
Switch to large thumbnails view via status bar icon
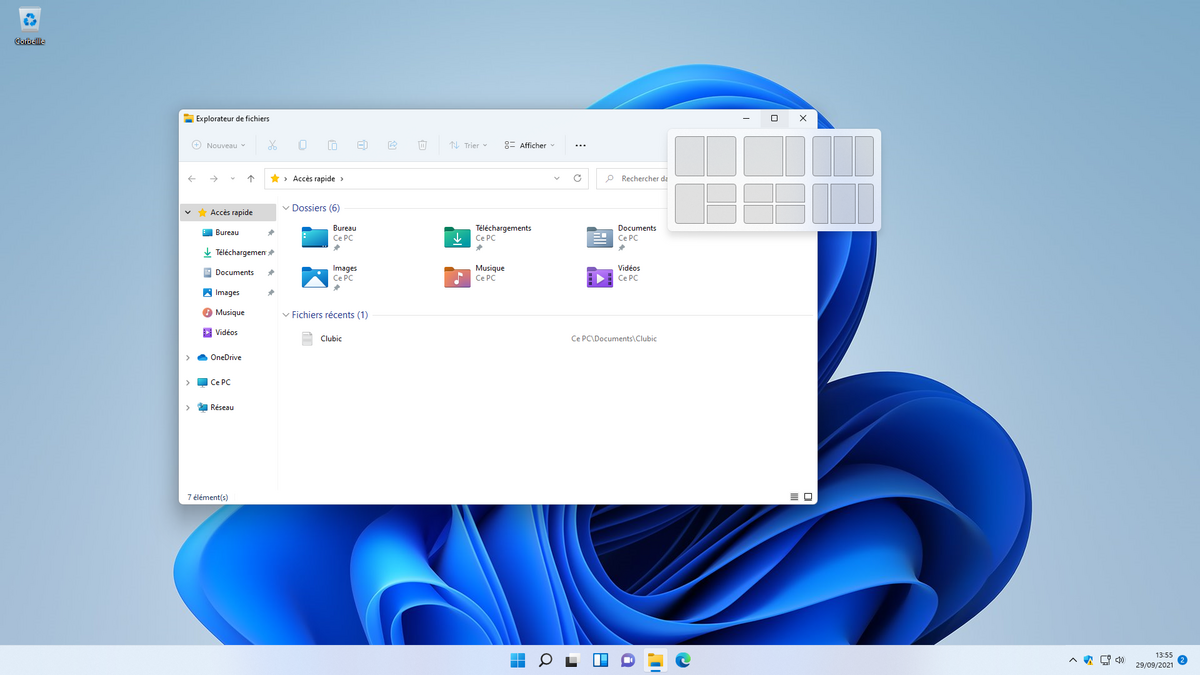tap(807, 496)
